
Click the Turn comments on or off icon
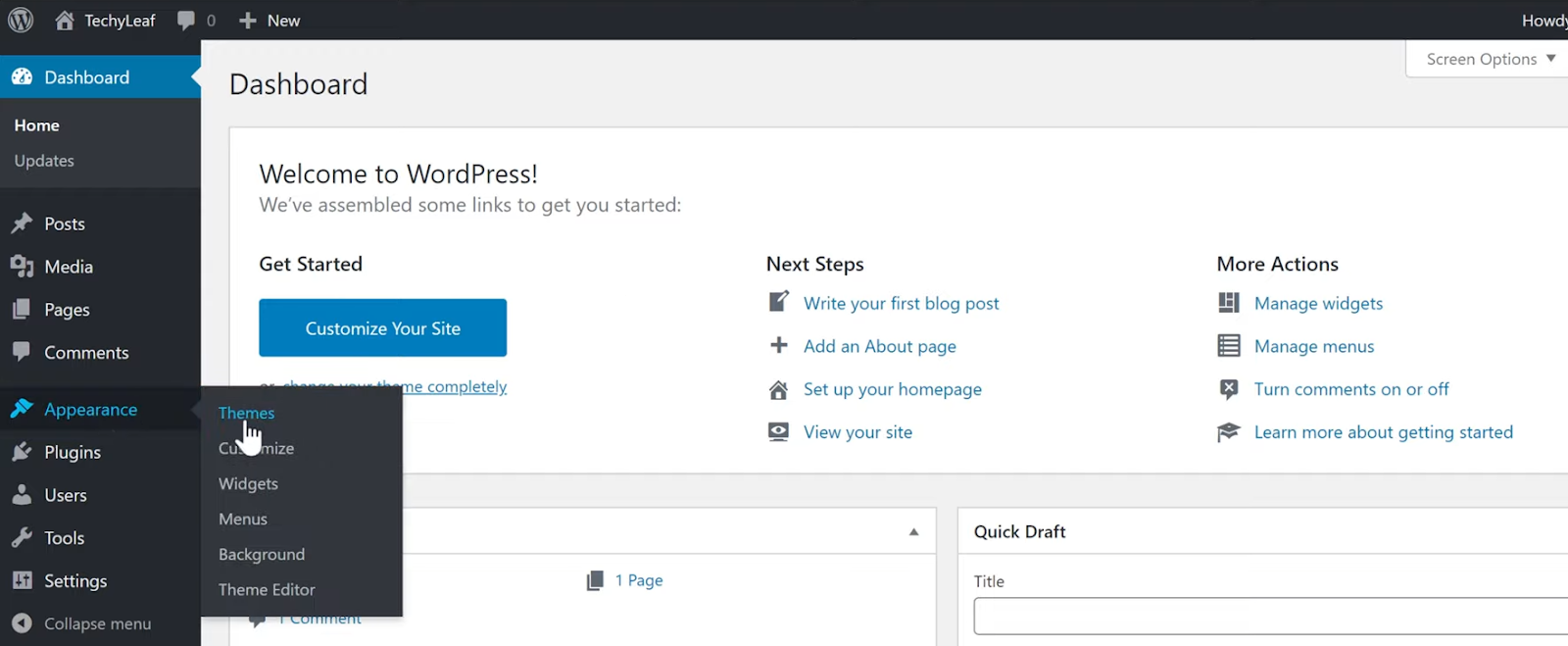(x=1229, y=389)
